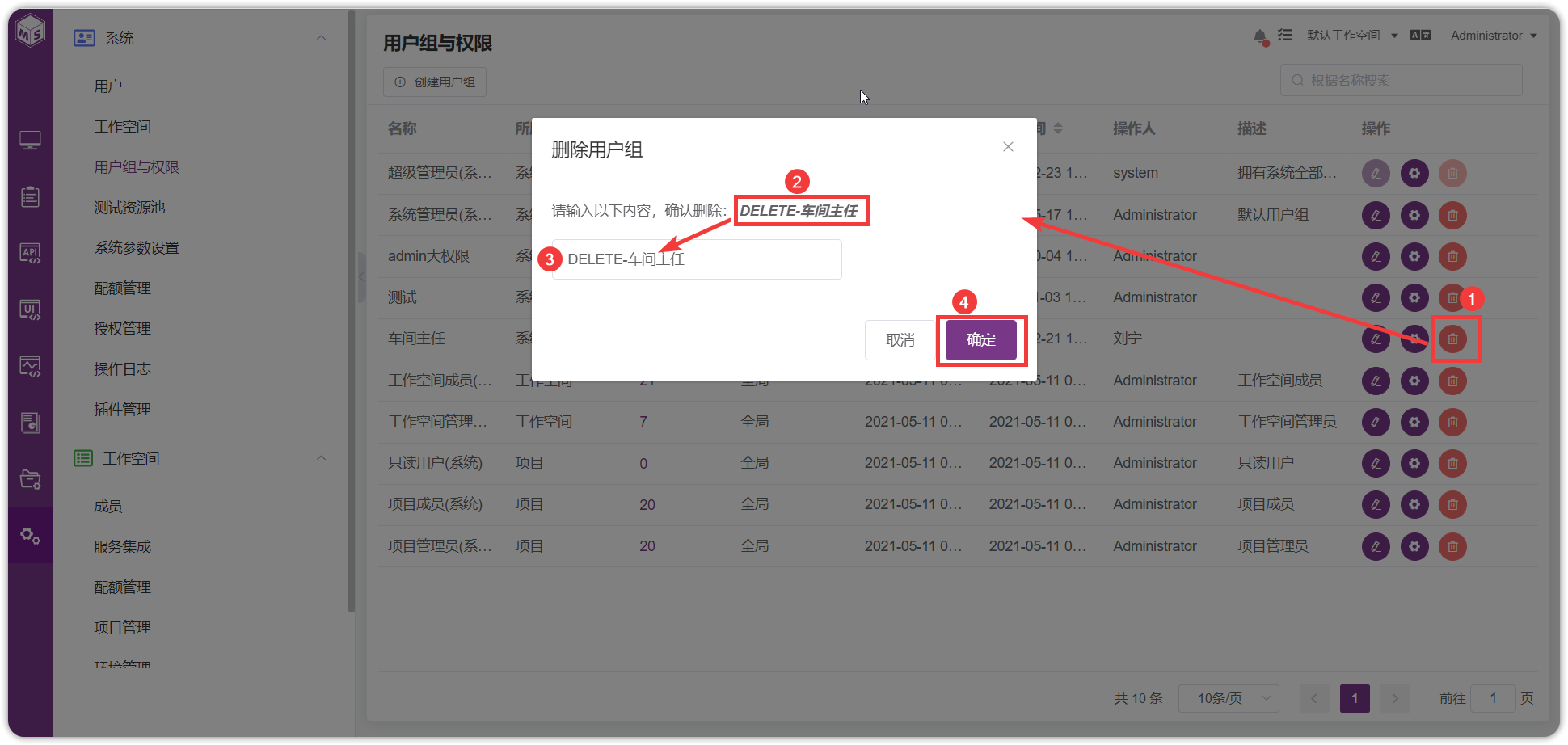Edit the 项目管理员 user group
The width and height of the screenshot is (1568, 745).
pyautogui.click(x=1376, y=546)
